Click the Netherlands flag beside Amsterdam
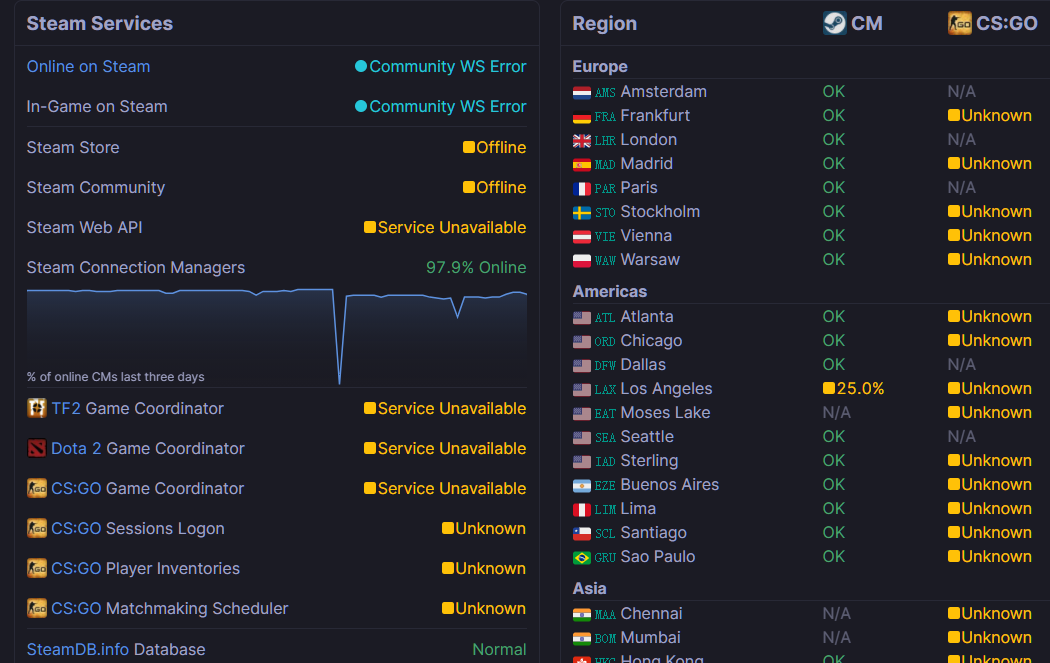The image size is (1050, 663). [x=582, y=92]
